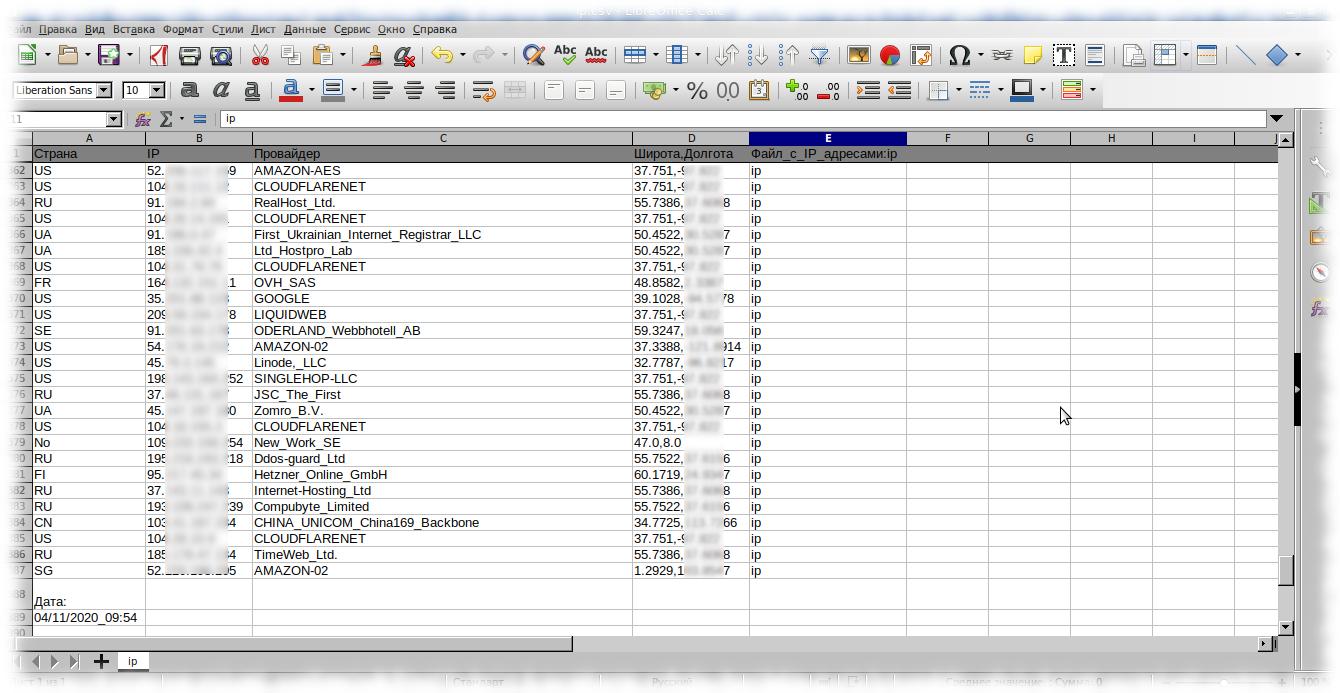Open the Формат menu

coord(183,29)
